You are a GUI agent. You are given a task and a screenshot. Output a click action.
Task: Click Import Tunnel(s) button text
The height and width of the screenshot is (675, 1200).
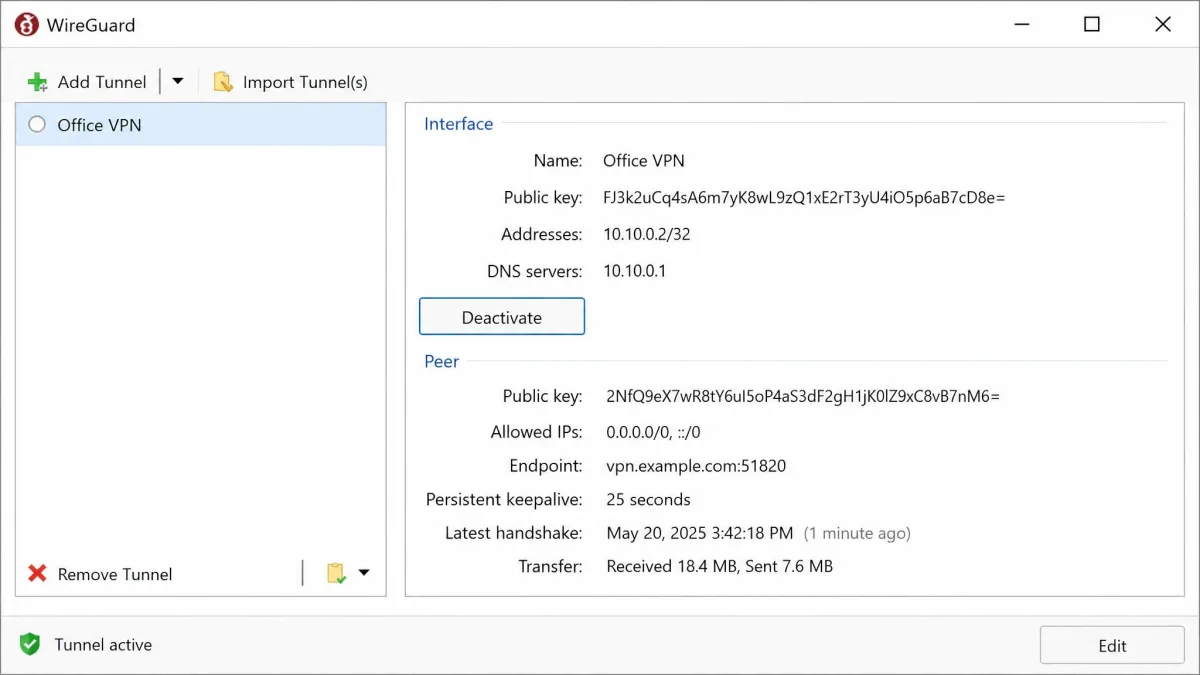tap(305, 82)
